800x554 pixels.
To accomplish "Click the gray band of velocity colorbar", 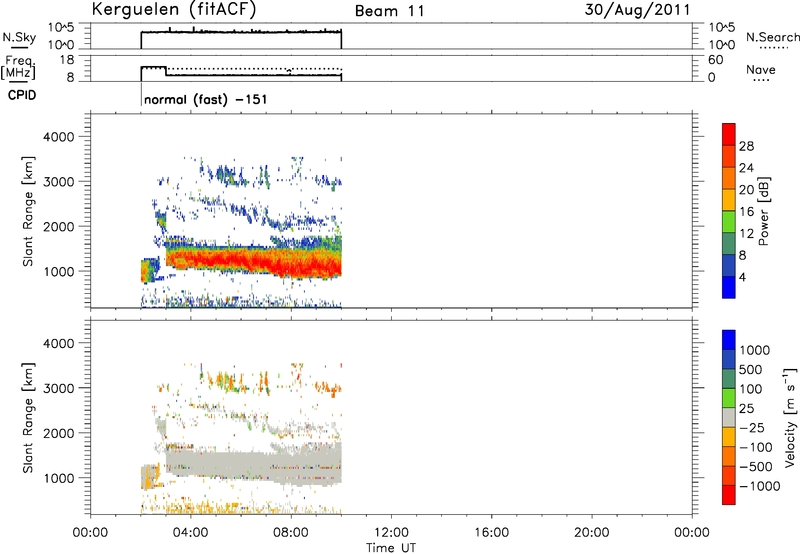I will tap(729, 418).
